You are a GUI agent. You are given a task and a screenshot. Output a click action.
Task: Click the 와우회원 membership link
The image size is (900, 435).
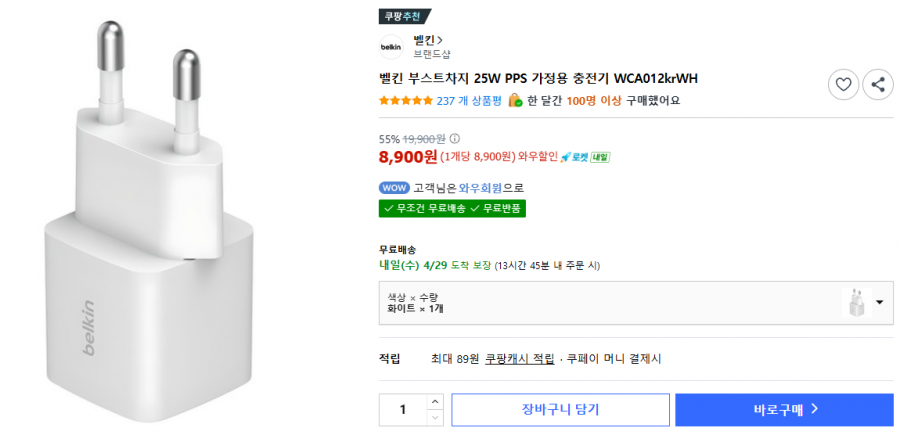[x=480, y=188]
